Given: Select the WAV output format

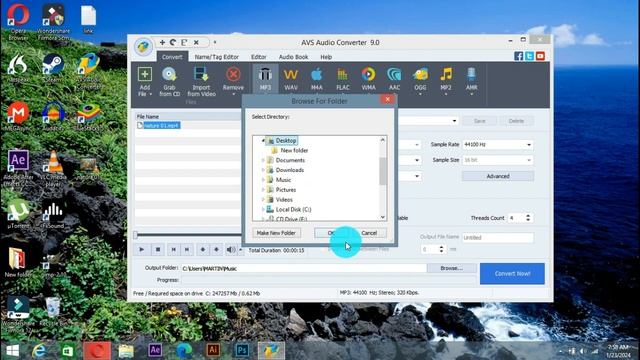Looking at the screenshot, I should click(291, 79).
